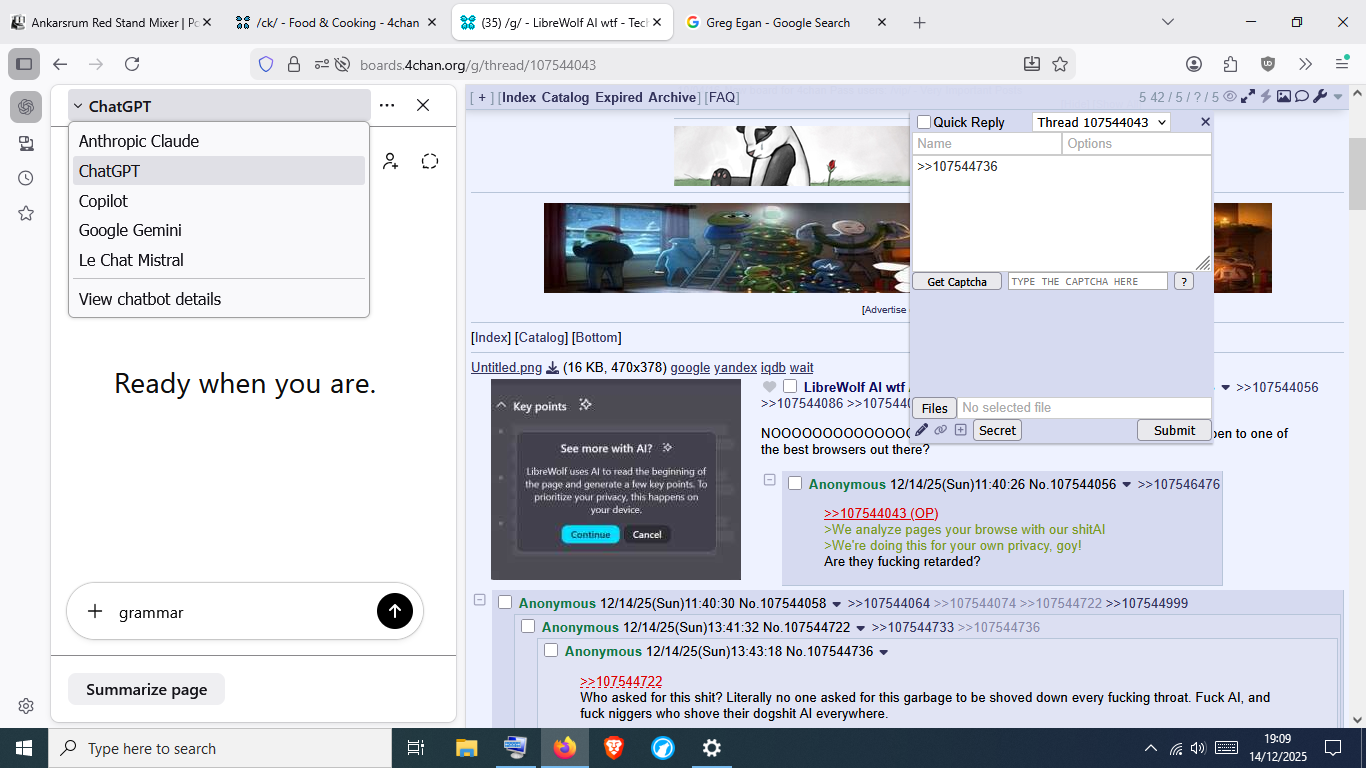Viewport: 1366px width, 768px height.
Task: Open the 4chan X settings wrench
Action: click(1320, 97)
